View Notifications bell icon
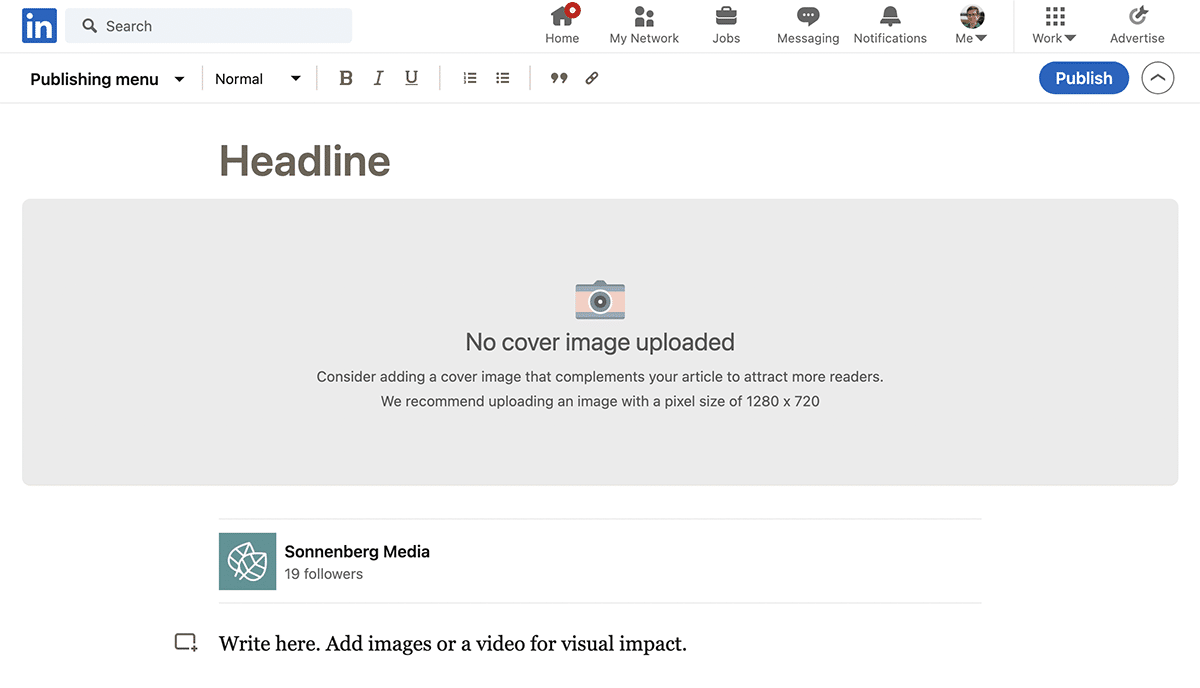 (890, 17)
